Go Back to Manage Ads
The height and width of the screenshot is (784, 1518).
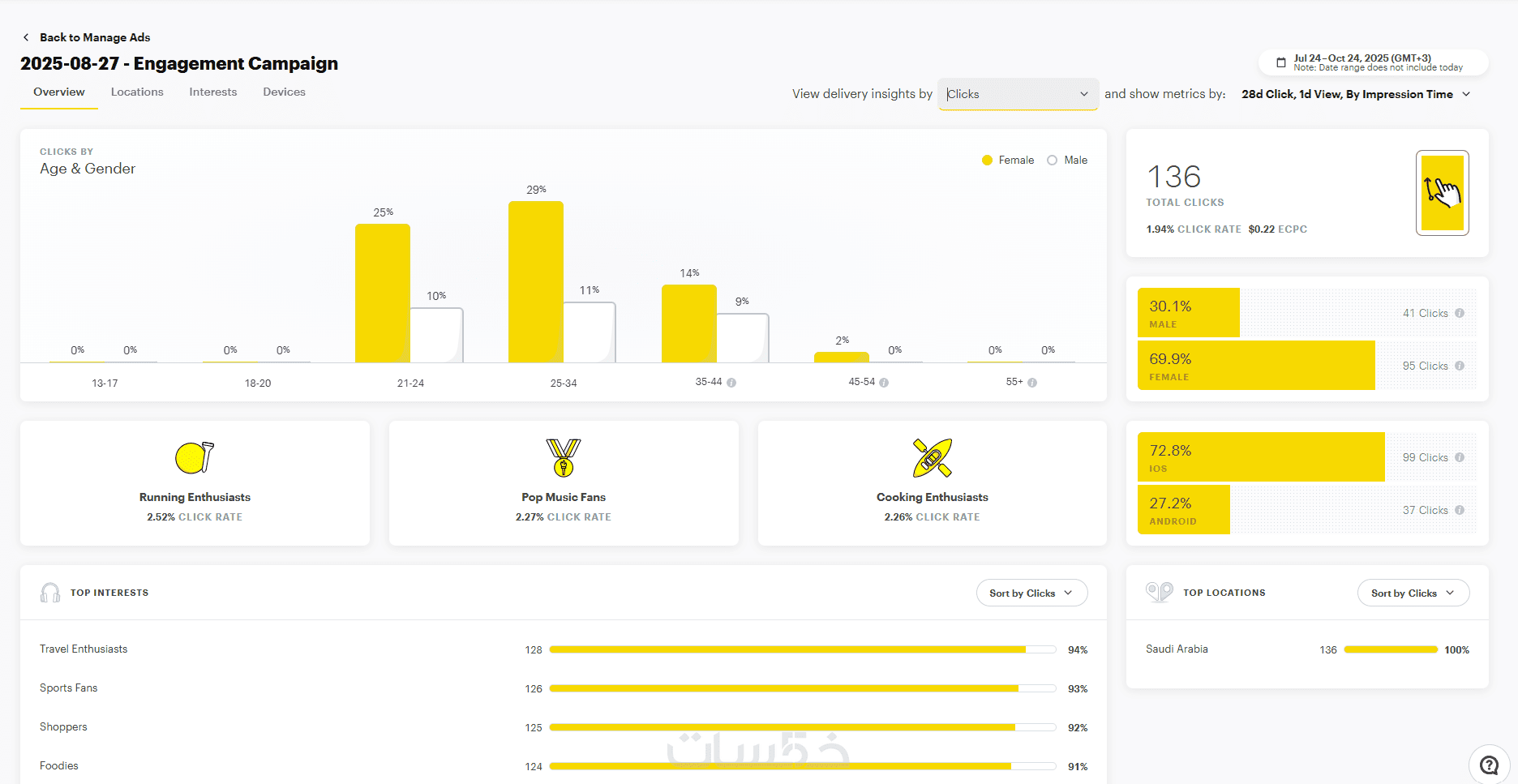coord(95,37)
